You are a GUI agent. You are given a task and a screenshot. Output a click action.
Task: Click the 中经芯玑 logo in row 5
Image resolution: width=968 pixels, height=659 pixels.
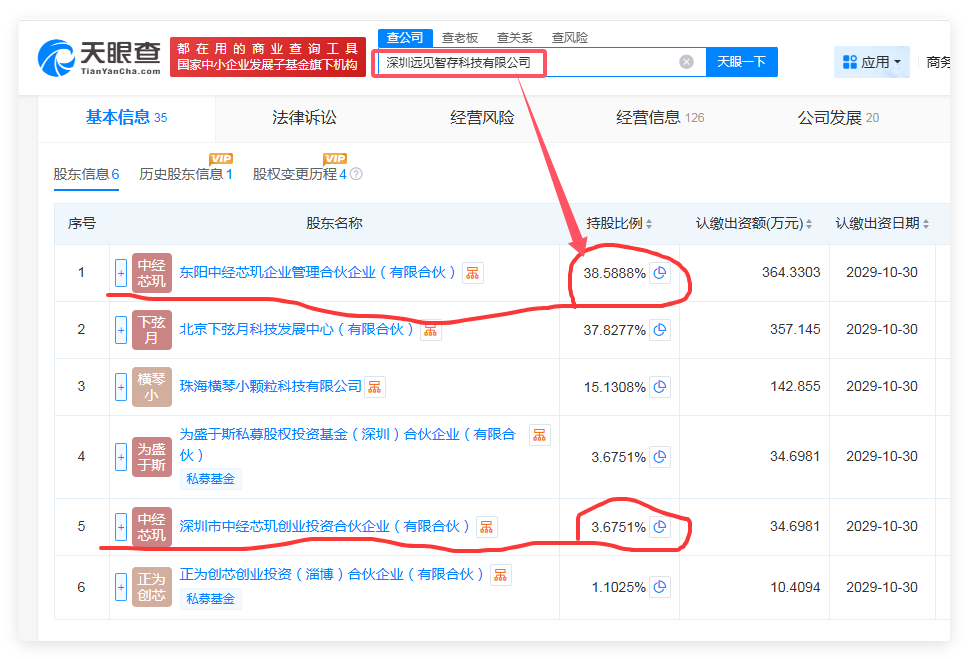coord(152,527)
